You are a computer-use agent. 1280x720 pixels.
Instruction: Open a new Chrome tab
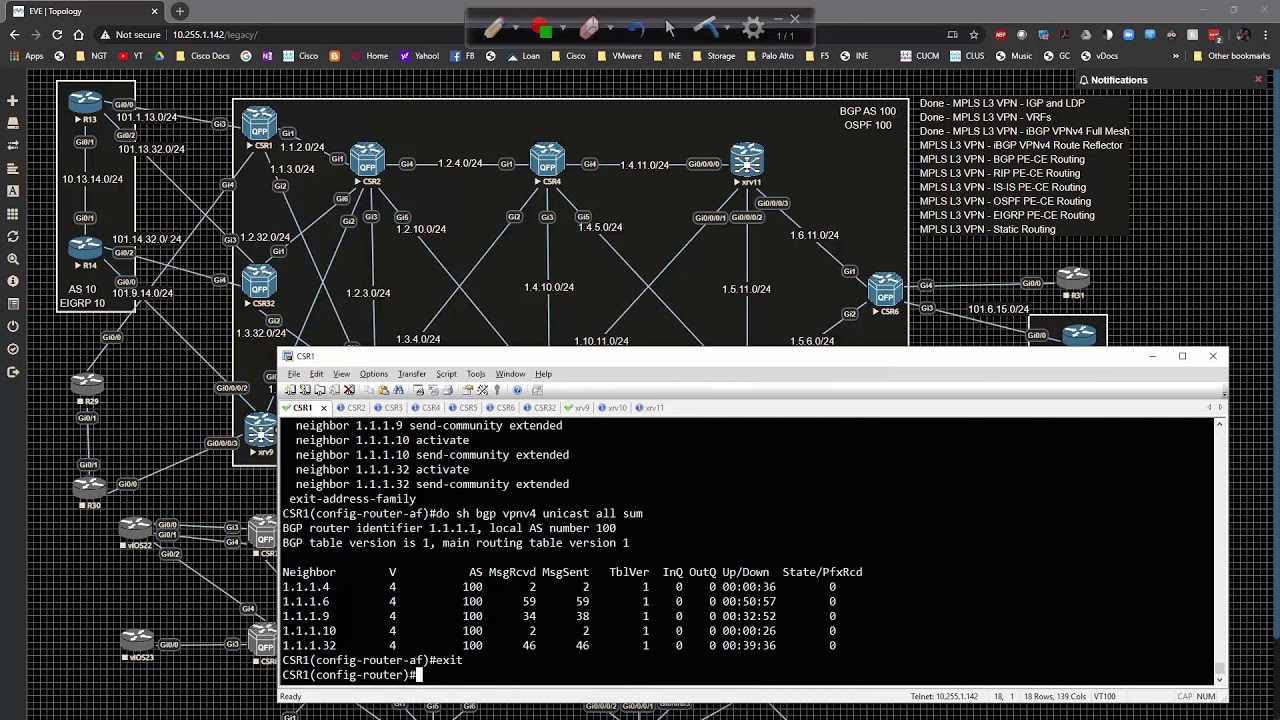tap(180, 11)
